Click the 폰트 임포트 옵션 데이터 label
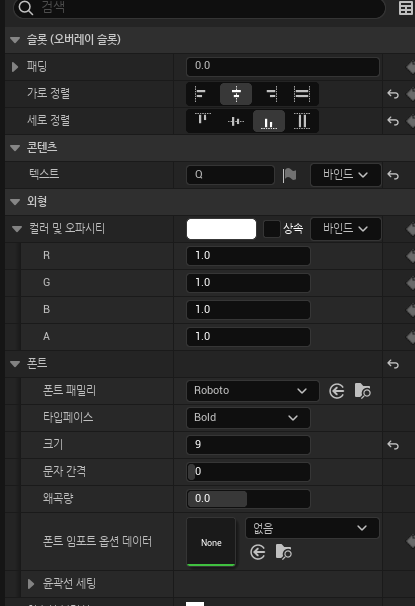This screenshot has height=606, width=415. click(97, 541)
